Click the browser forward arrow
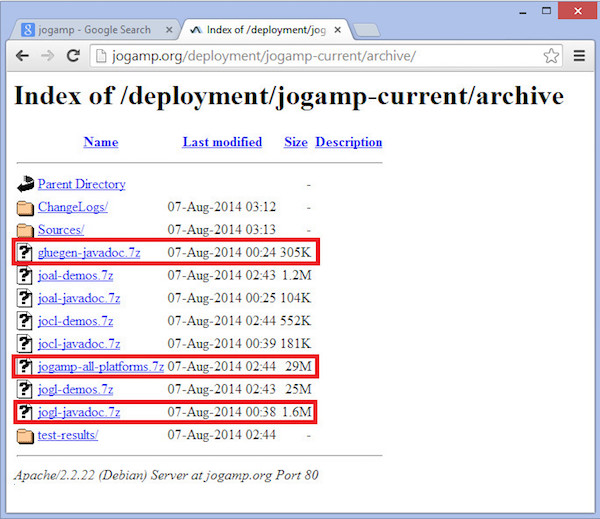The width and height of the screenshot is (600, 519). pos(47,56)
